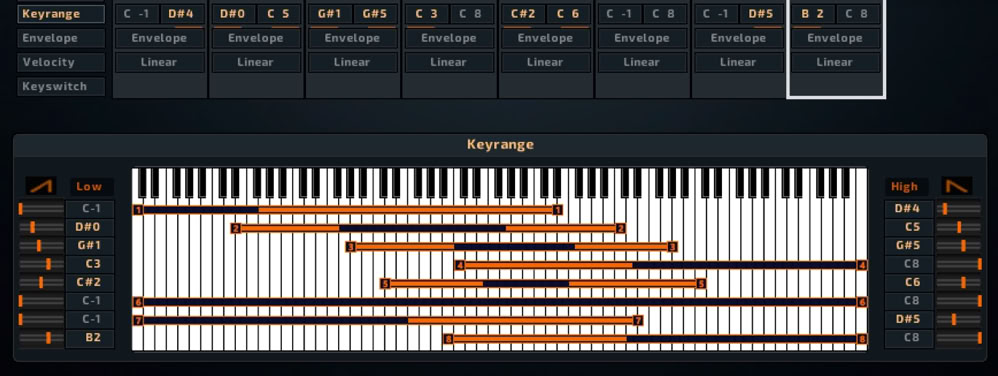Viewport: 998px width, 376px height.
Task: Open Linear dropdown in the C#2 column
Action: [545, 62]
